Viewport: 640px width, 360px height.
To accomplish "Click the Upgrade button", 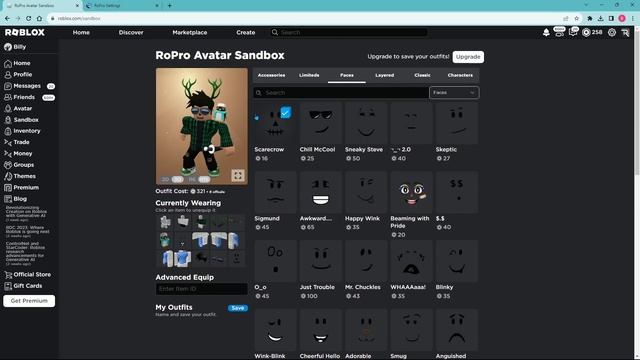I will click(468, 57).
